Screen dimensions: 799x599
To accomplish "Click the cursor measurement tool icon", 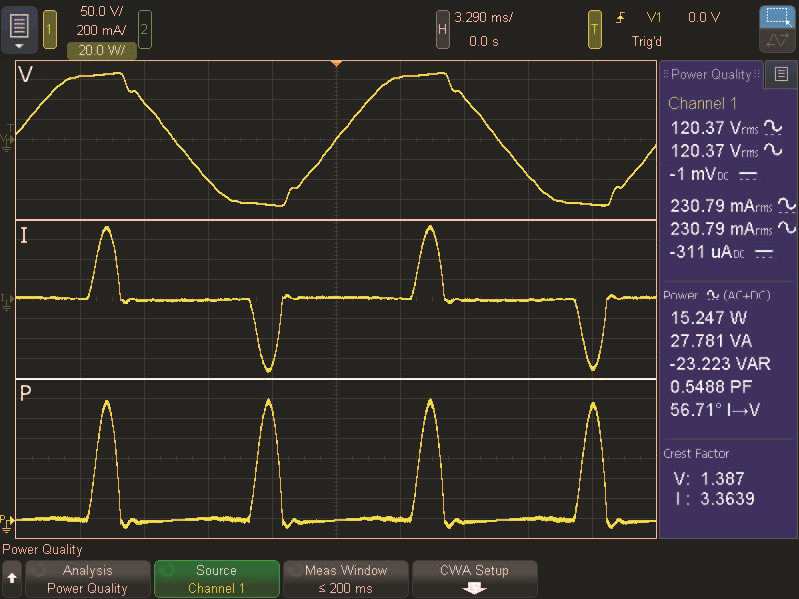I will [777, 41].
